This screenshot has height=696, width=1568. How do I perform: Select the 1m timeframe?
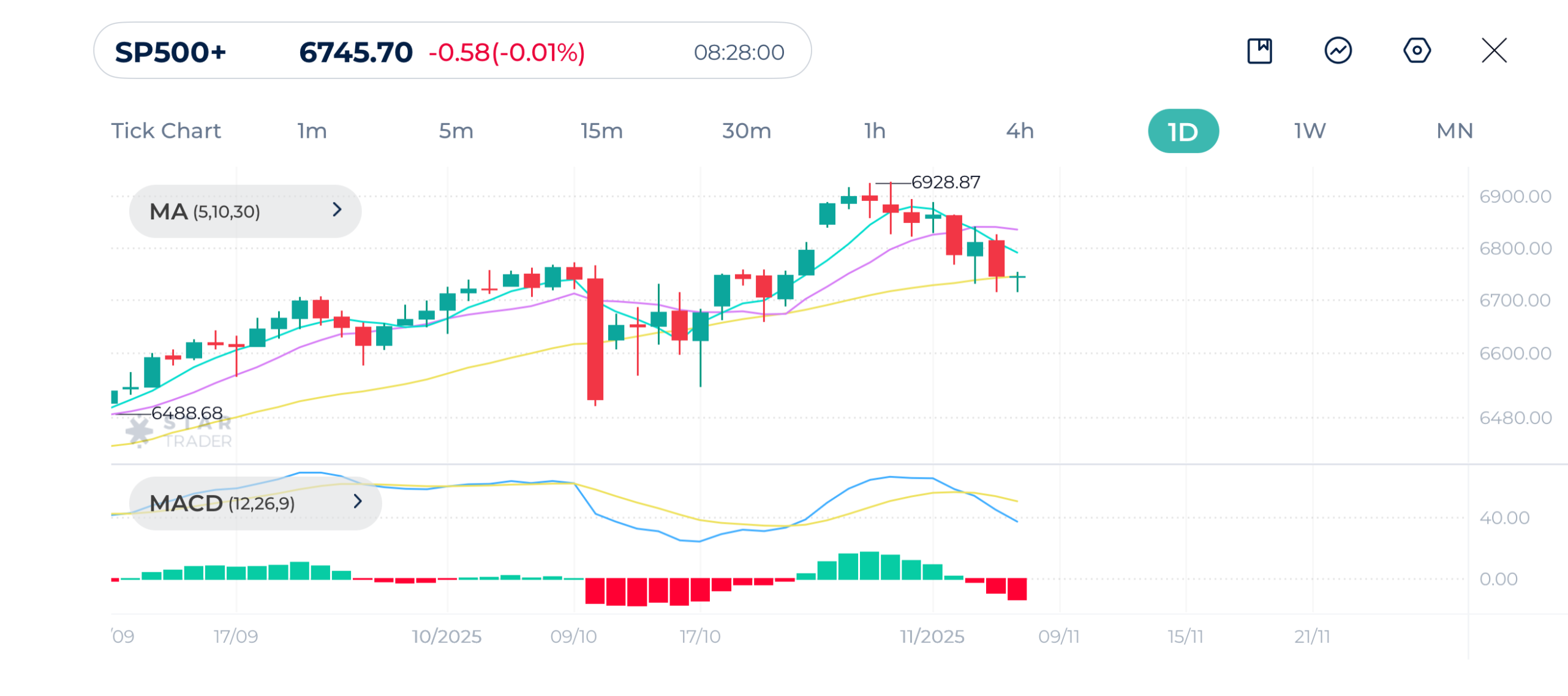[x=312, y=131]
